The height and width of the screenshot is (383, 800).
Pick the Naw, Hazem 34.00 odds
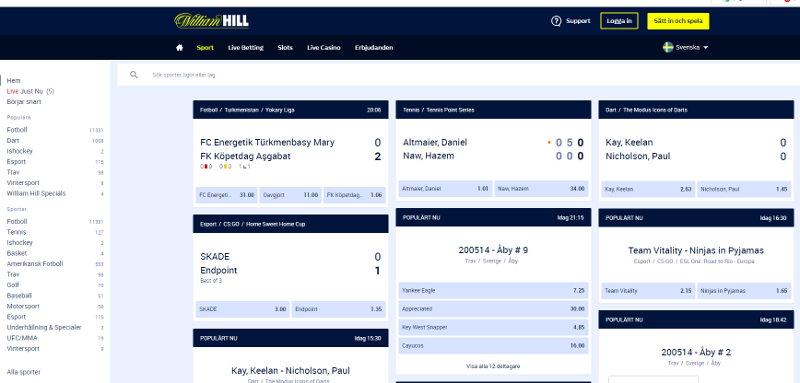[541, 189]
